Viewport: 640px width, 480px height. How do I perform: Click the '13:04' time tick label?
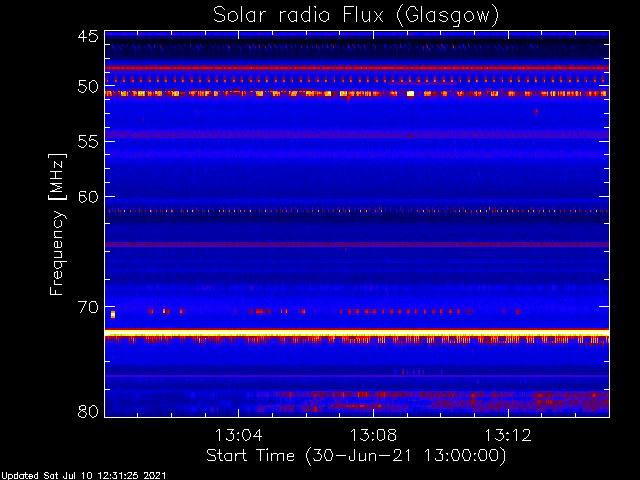click(x=238, y=435)
